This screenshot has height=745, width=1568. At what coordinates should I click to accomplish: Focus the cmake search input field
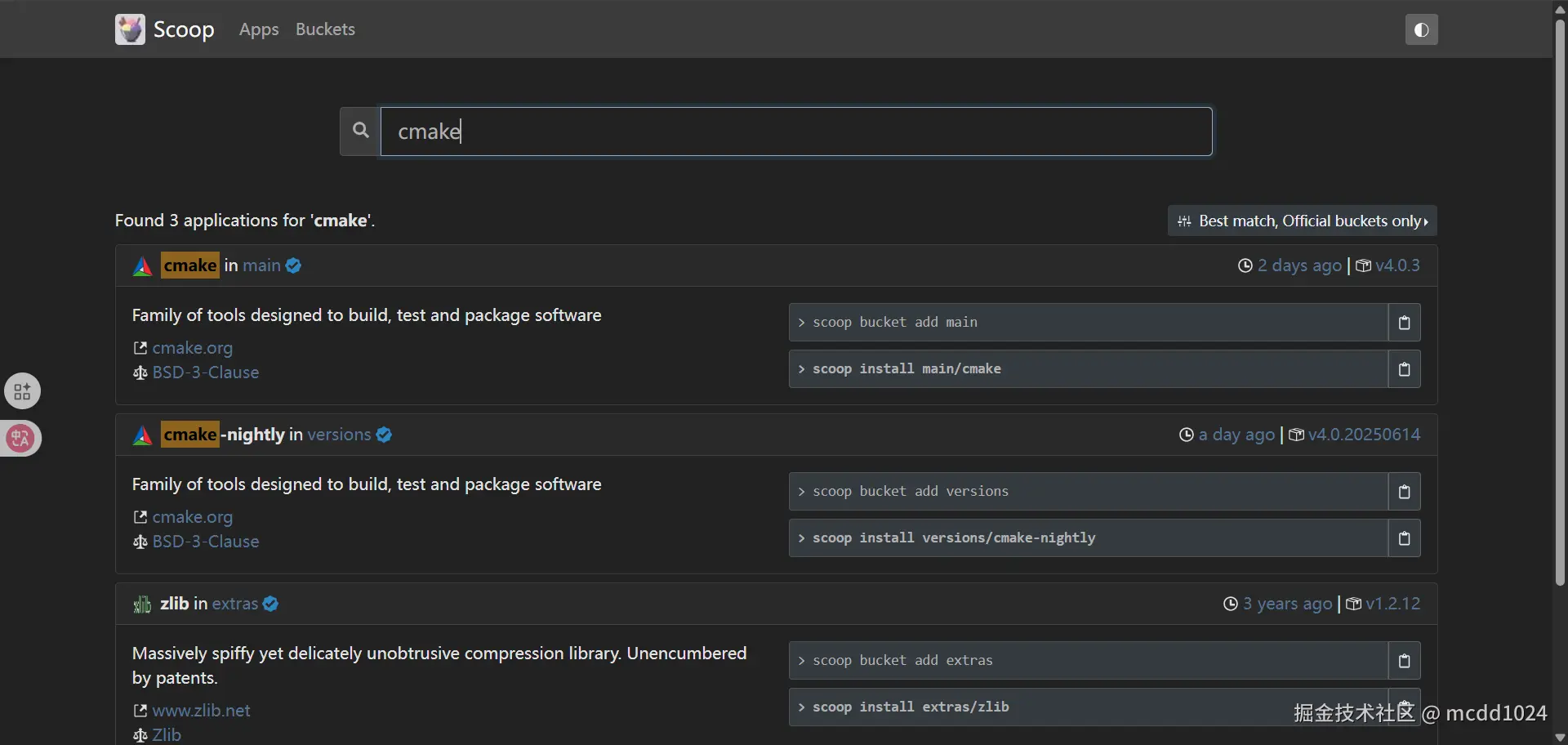coord(796,132)
